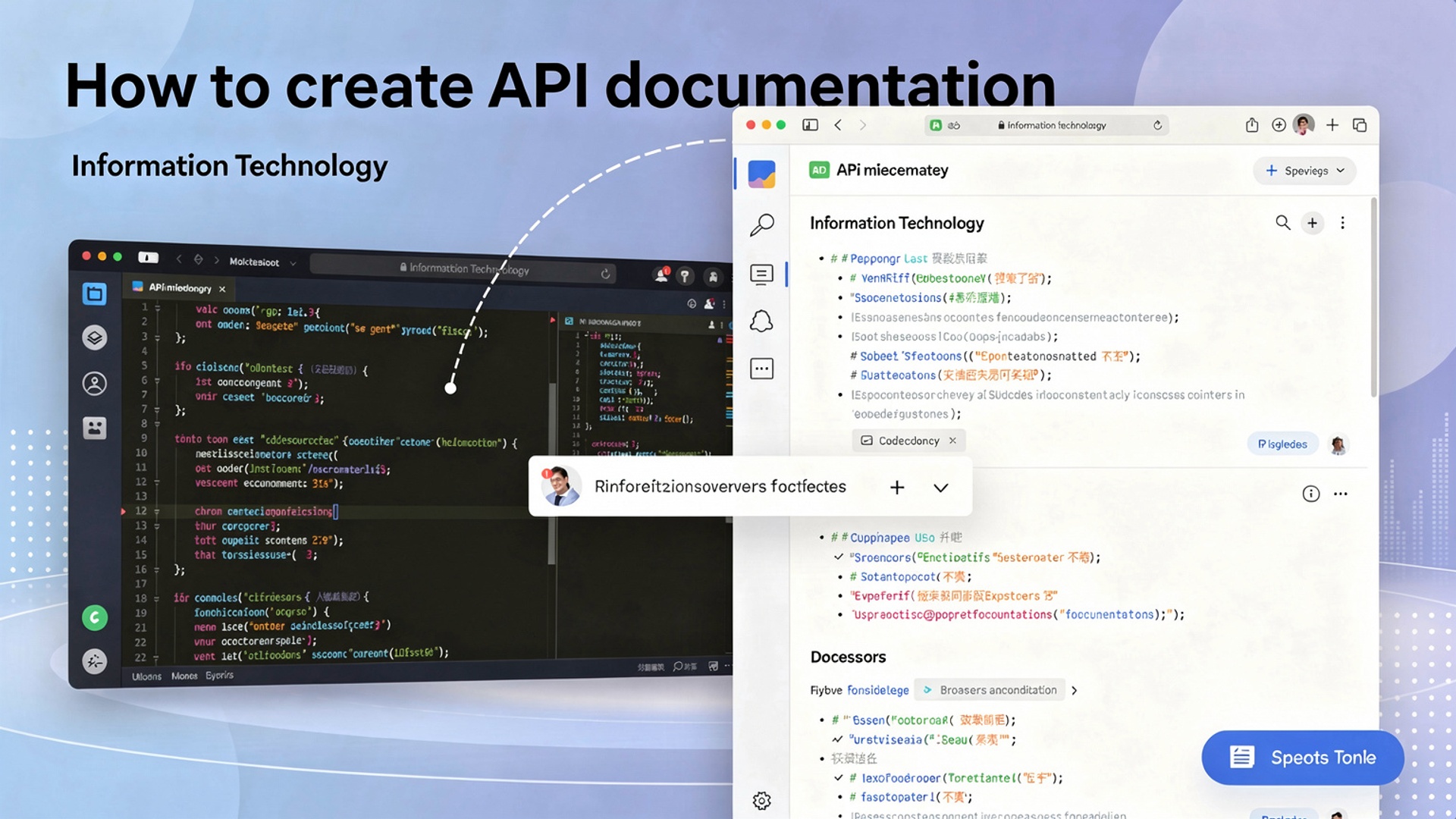This screenshot has height=819, width=1456.
Task: Click the 'Speots Tonle' button
Action: point(1302,757)
